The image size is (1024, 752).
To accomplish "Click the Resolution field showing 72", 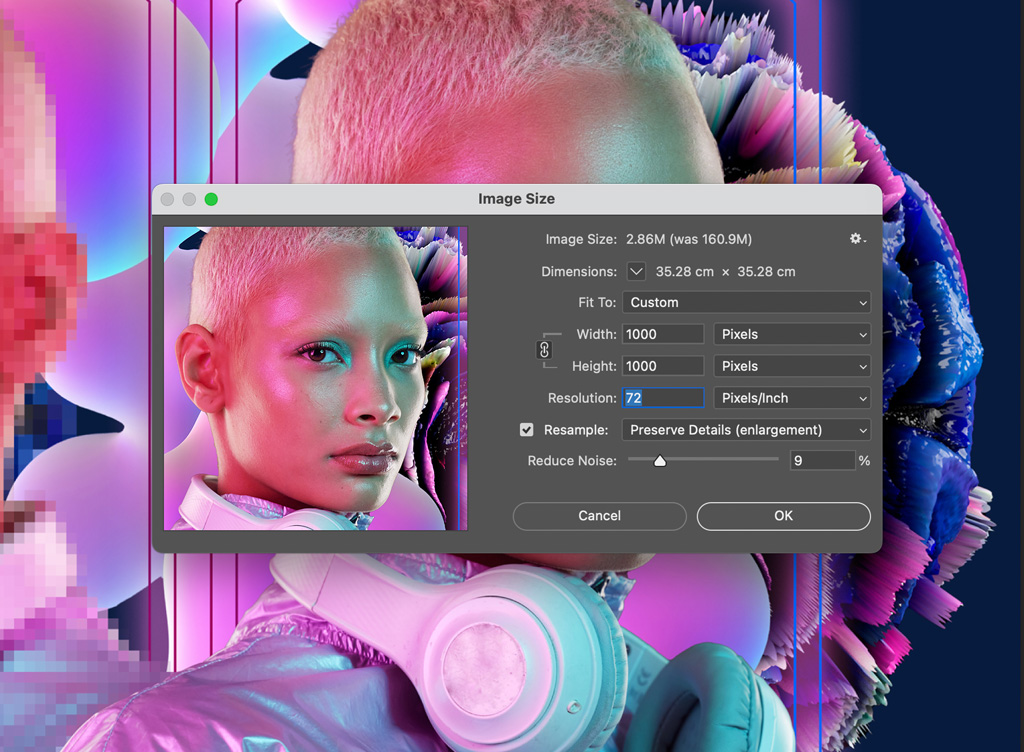I will pos(663,398).
